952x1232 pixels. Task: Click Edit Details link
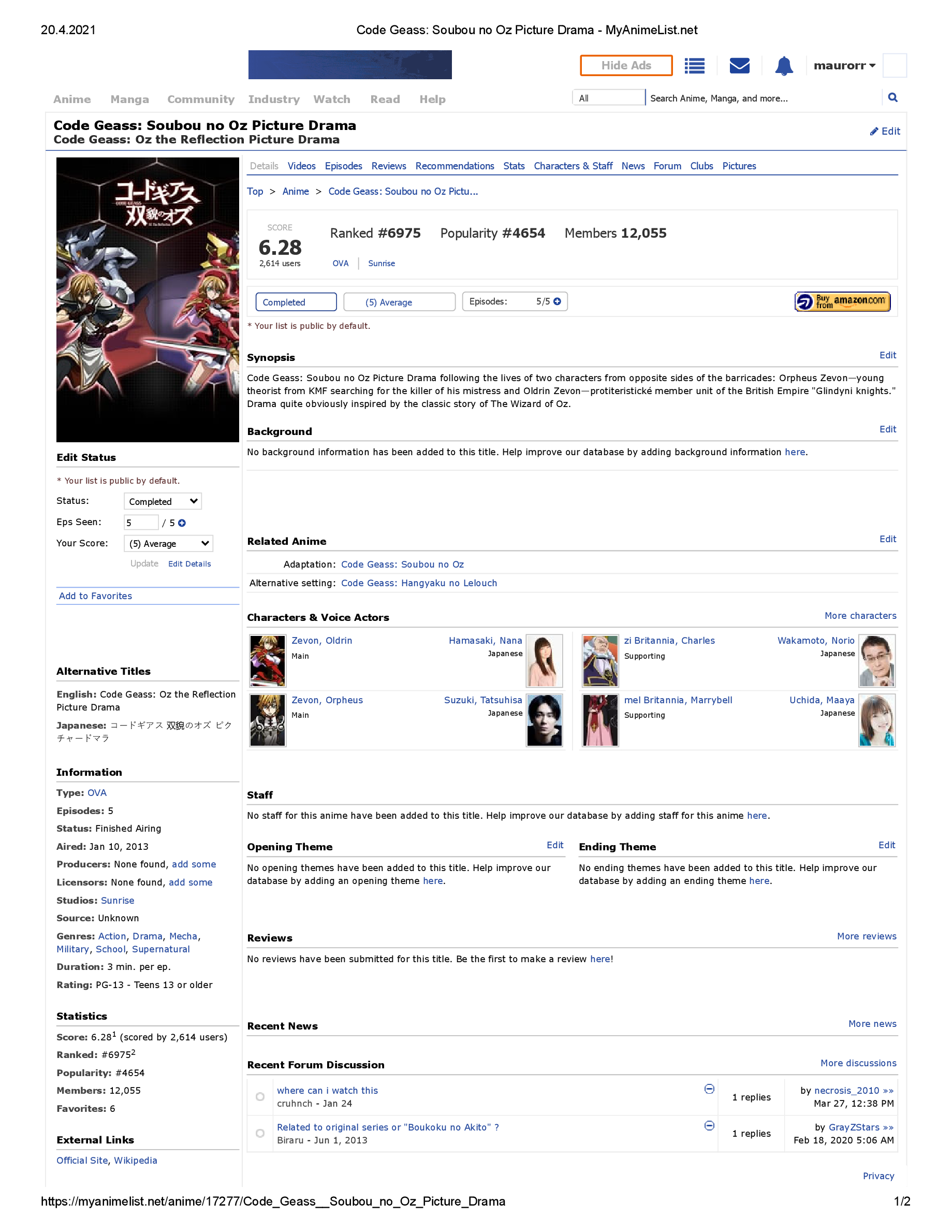(189, 564)
